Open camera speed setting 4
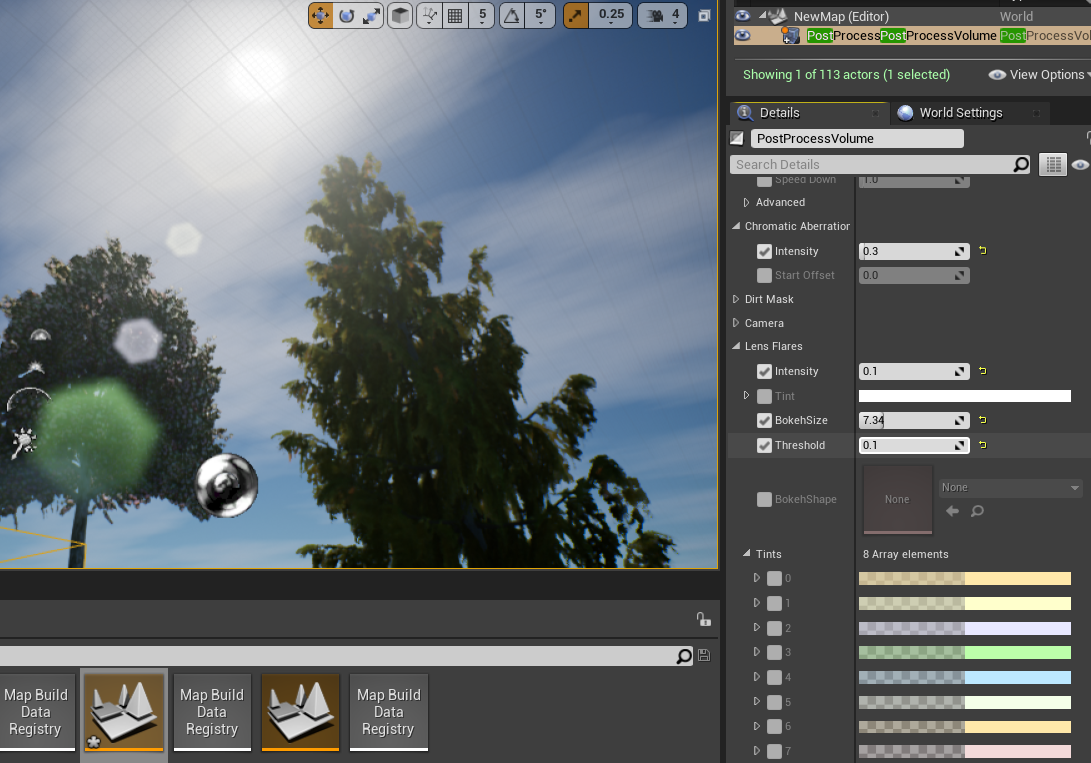Viewport: 1091px width, 763px height. 663,15
